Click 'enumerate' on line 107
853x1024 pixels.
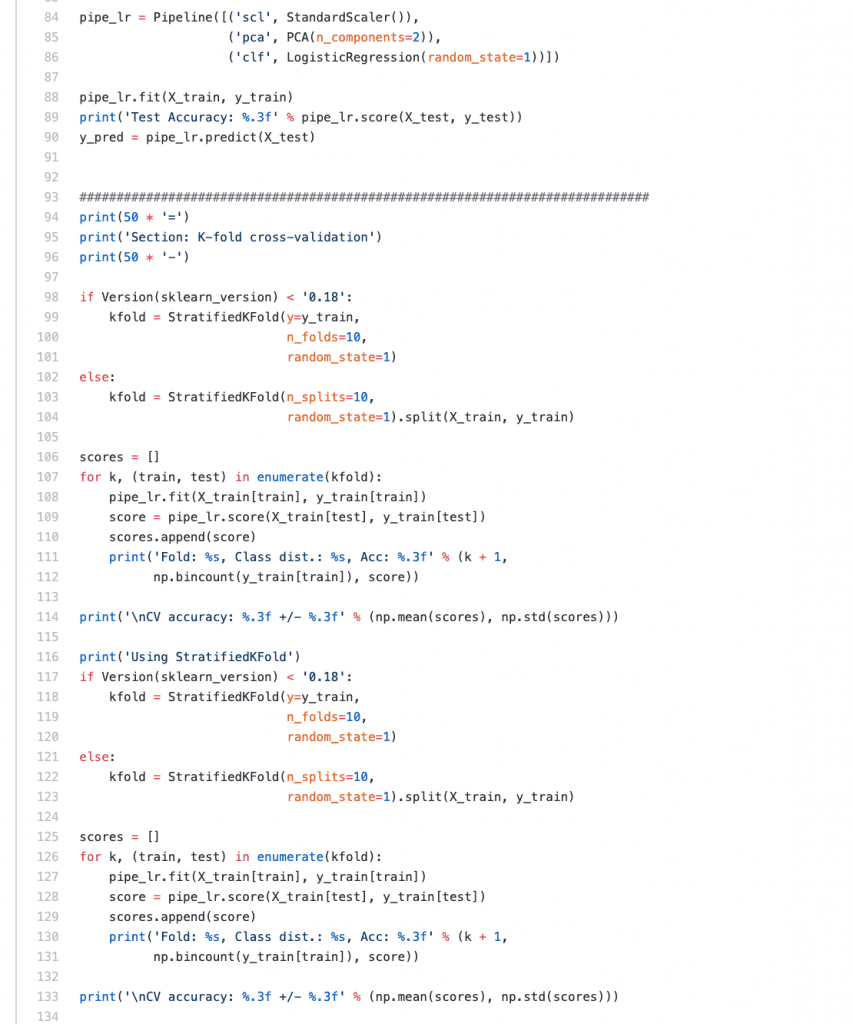point(290,477)
